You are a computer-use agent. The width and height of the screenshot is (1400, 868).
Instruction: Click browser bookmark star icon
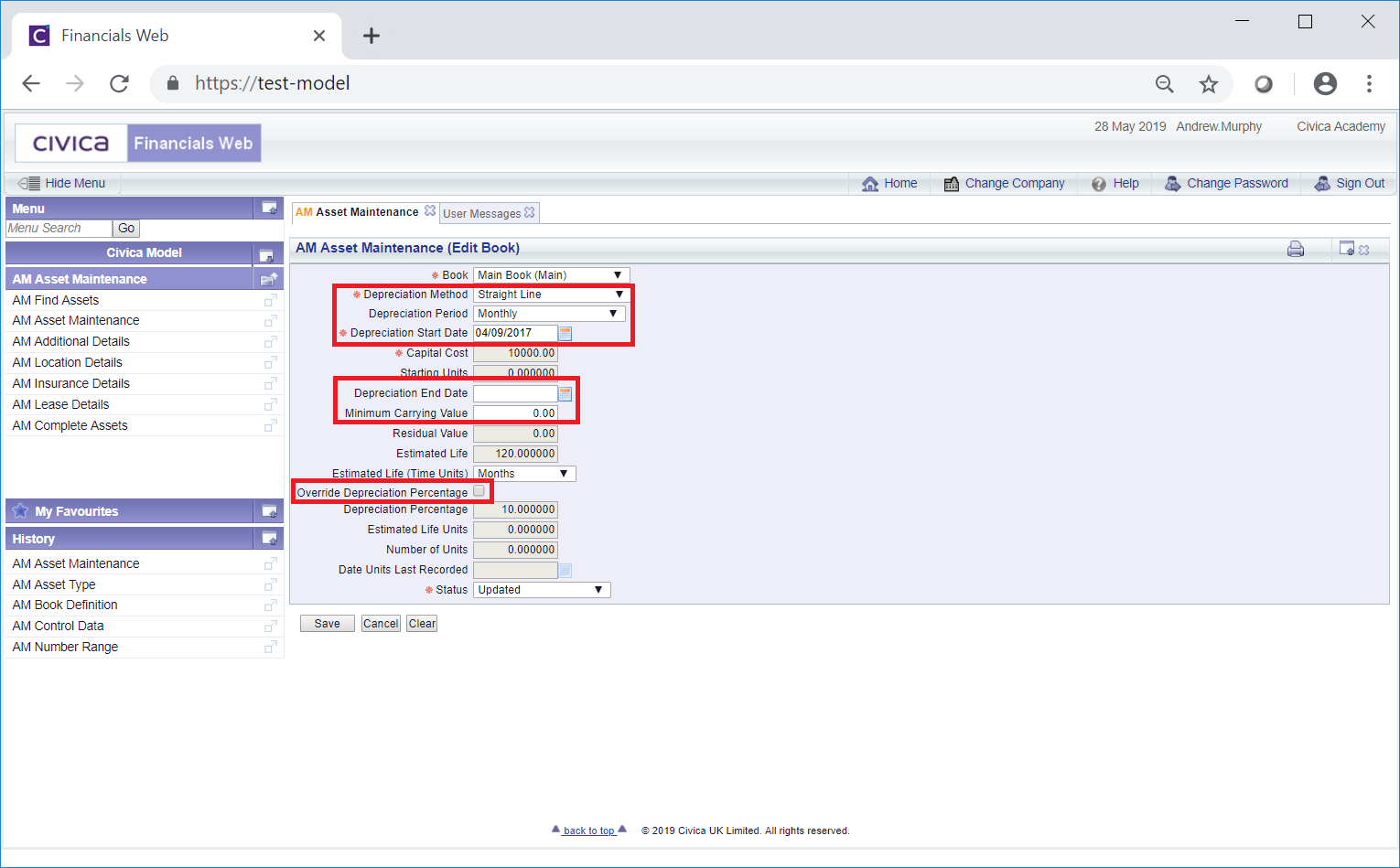pos(1209,84)
